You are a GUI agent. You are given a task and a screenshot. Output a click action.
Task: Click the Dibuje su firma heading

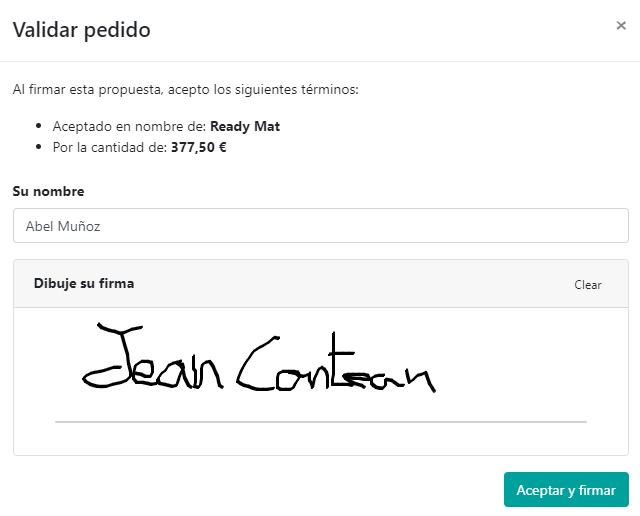pyautogui.click(x=84, y=284)
